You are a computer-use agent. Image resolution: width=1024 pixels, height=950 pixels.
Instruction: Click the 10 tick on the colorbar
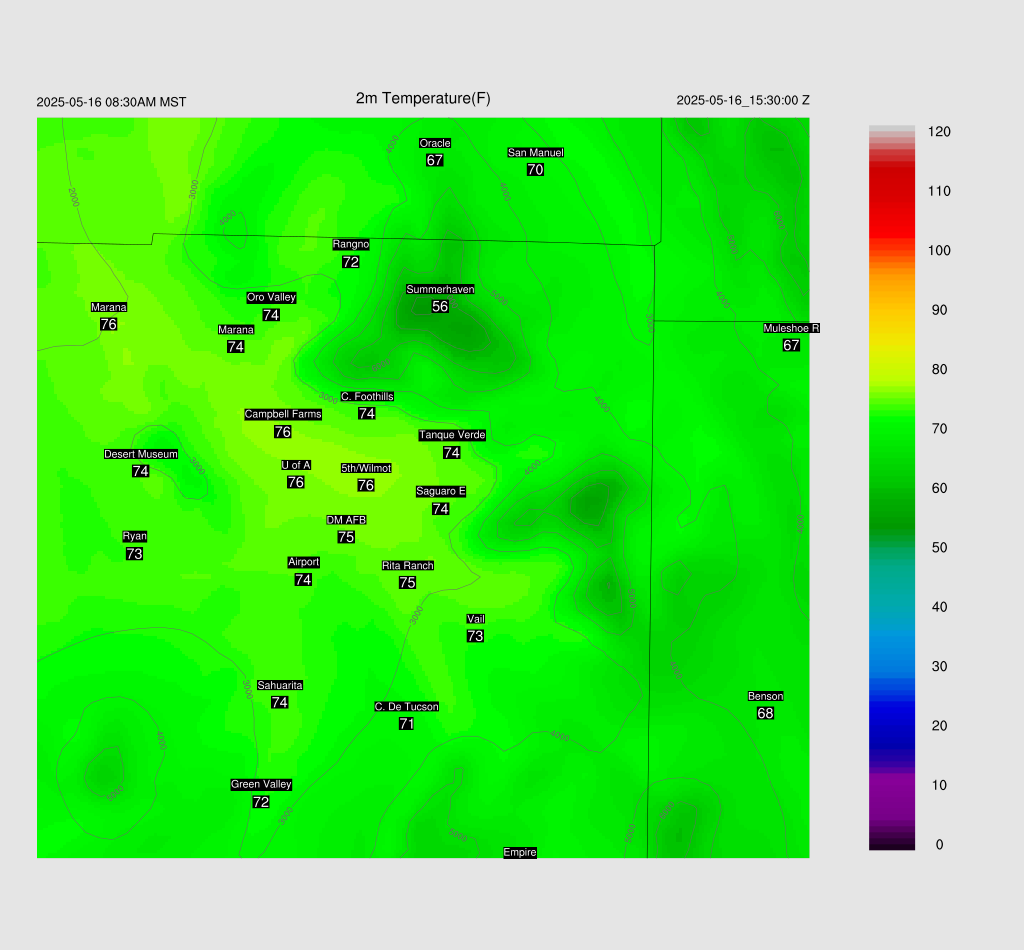[939, 786]
